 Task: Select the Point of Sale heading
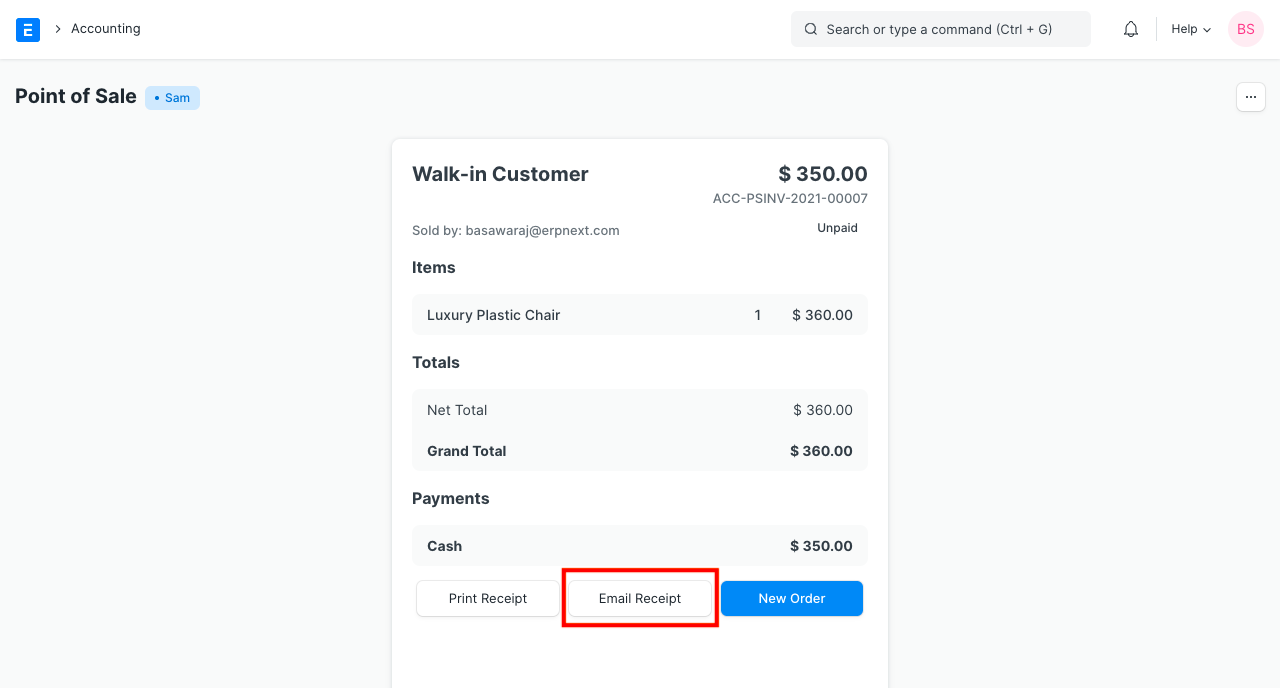coord(75,97)
